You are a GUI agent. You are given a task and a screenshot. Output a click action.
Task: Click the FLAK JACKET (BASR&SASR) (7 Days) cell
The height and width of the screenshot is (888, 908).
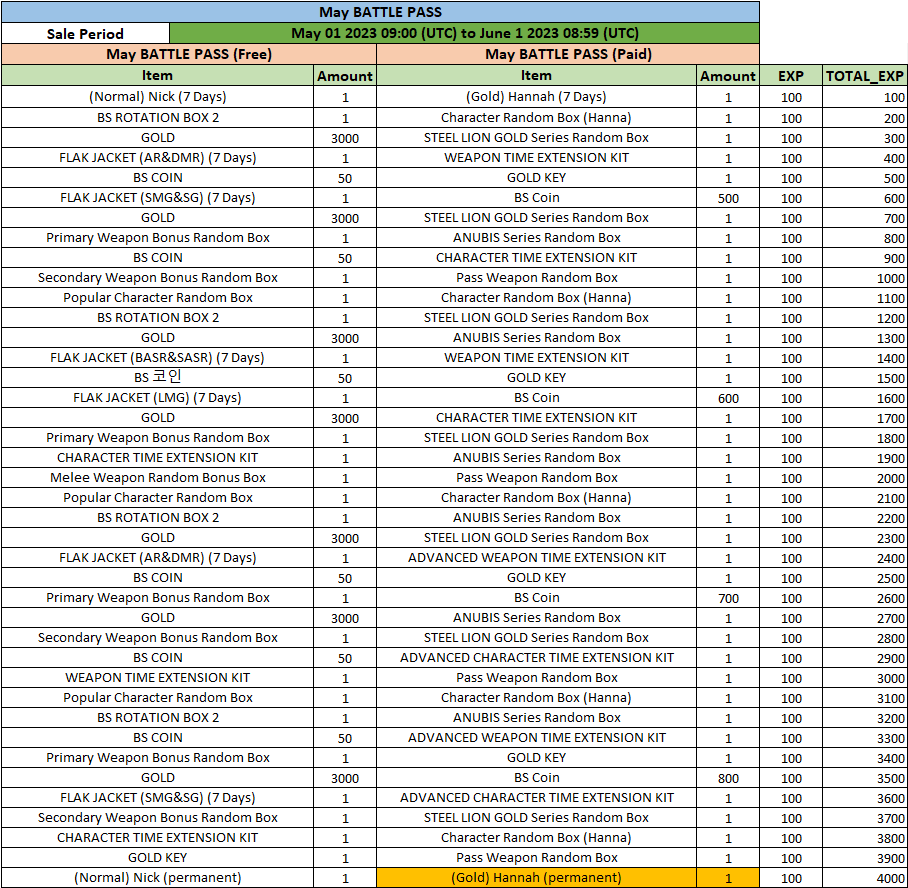pyautogui.click(x=157, y=358)
